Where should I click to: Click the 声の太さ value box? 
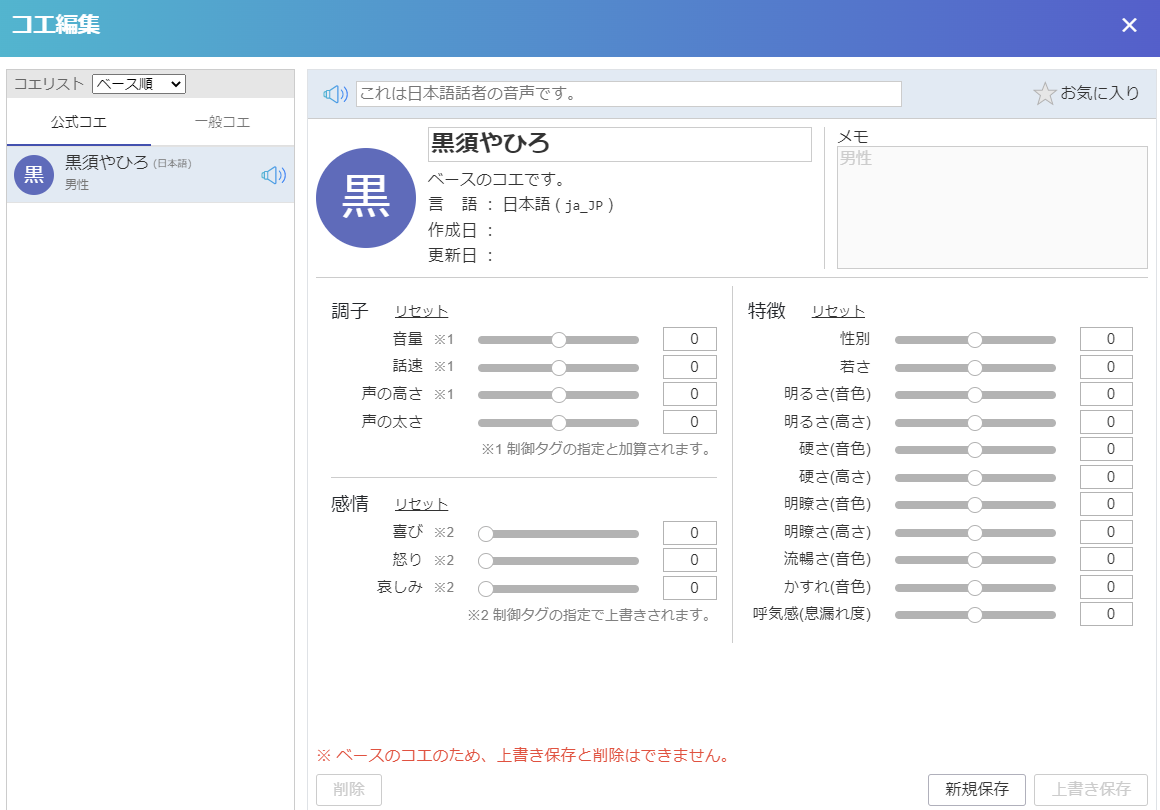pyautogui.click(x=689, y=422)
